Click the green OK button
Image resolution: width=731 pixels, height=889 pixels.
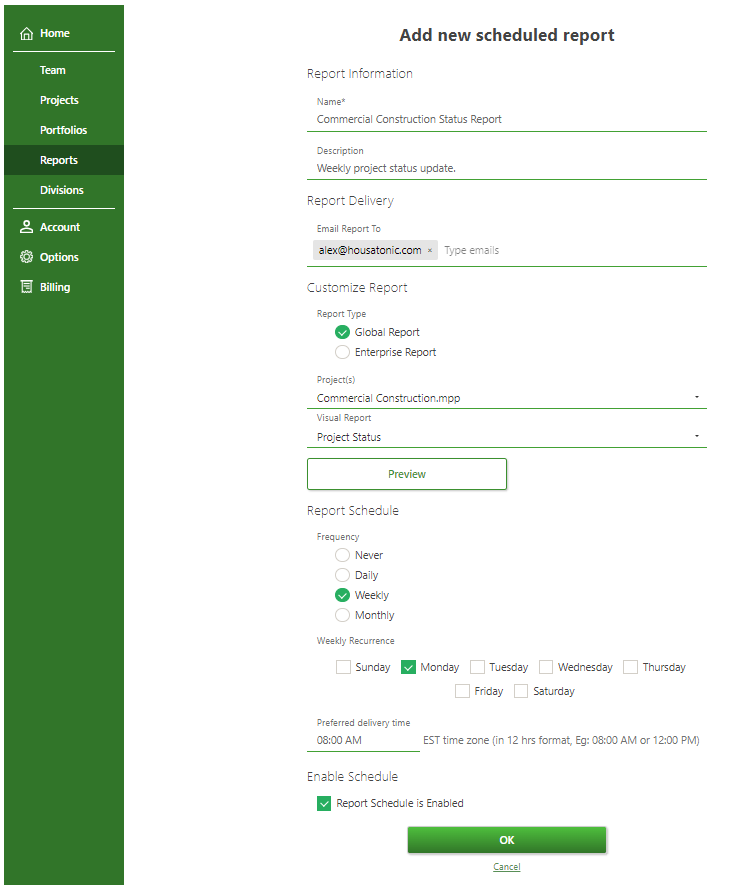point(506,840)
